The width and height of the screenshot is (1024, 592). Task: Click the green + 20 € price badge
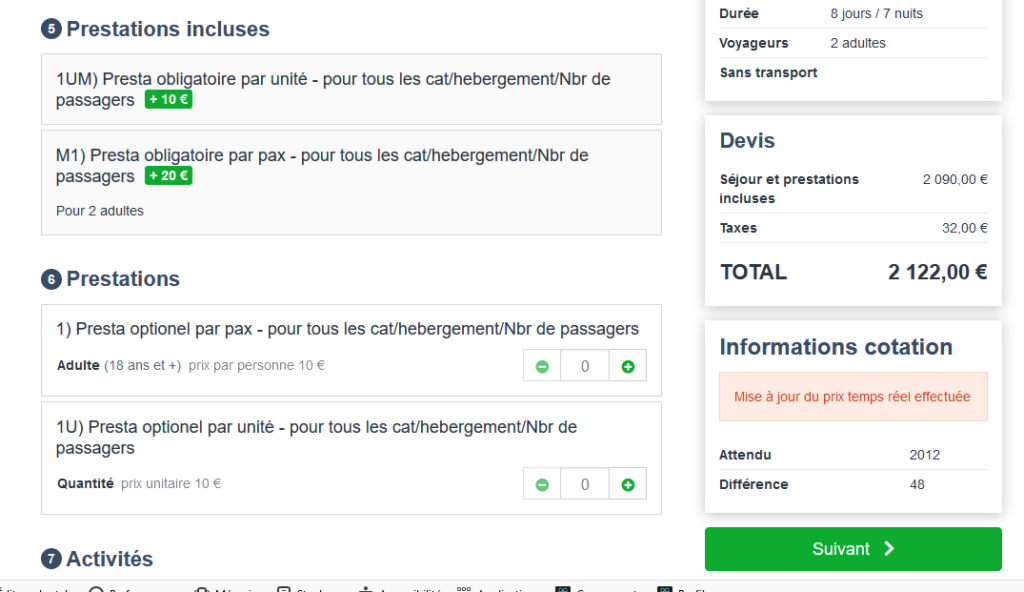[x=168, y=177]
